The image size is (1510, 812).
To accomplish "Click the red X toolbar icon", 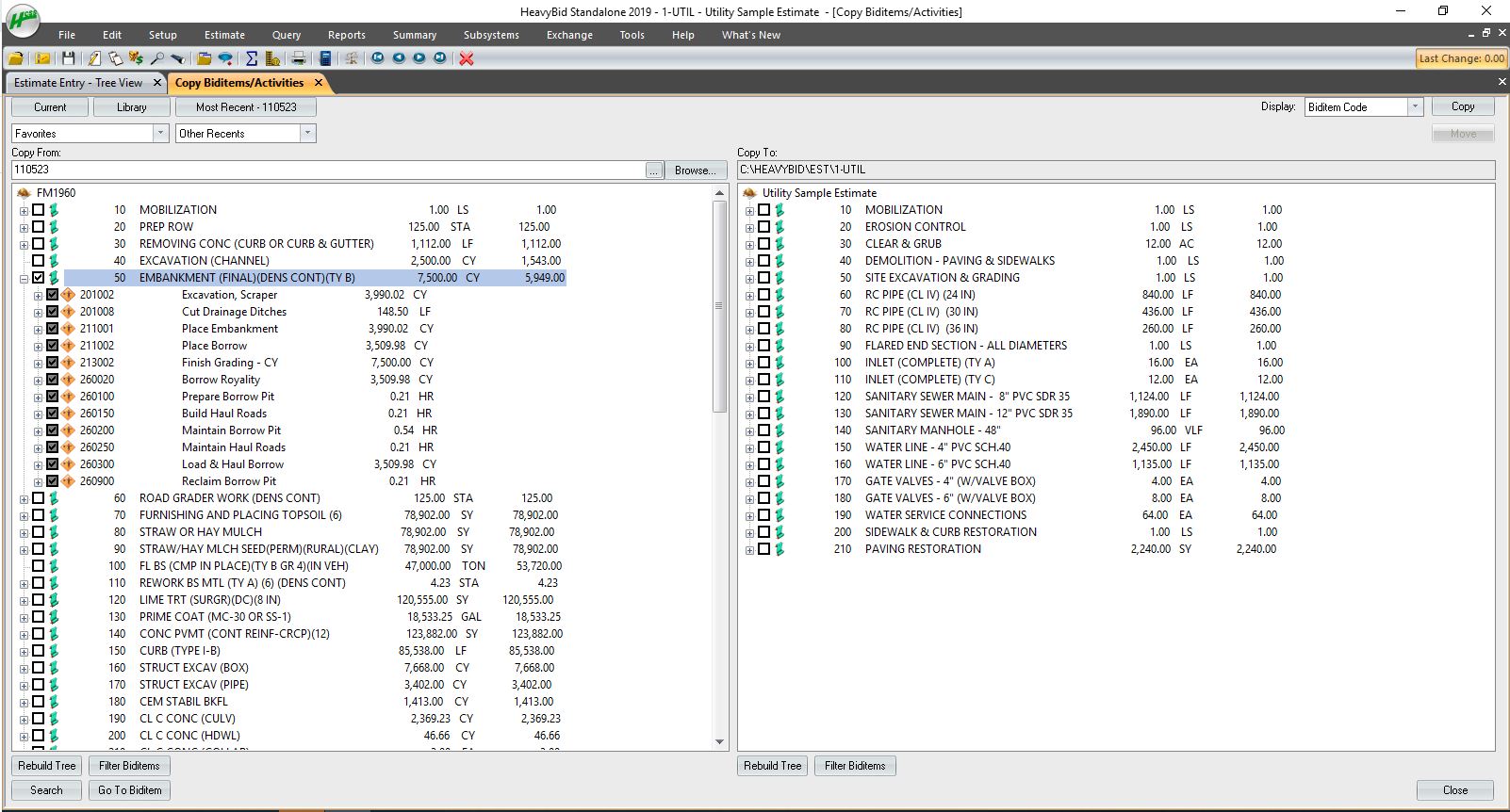I will 467,58.
